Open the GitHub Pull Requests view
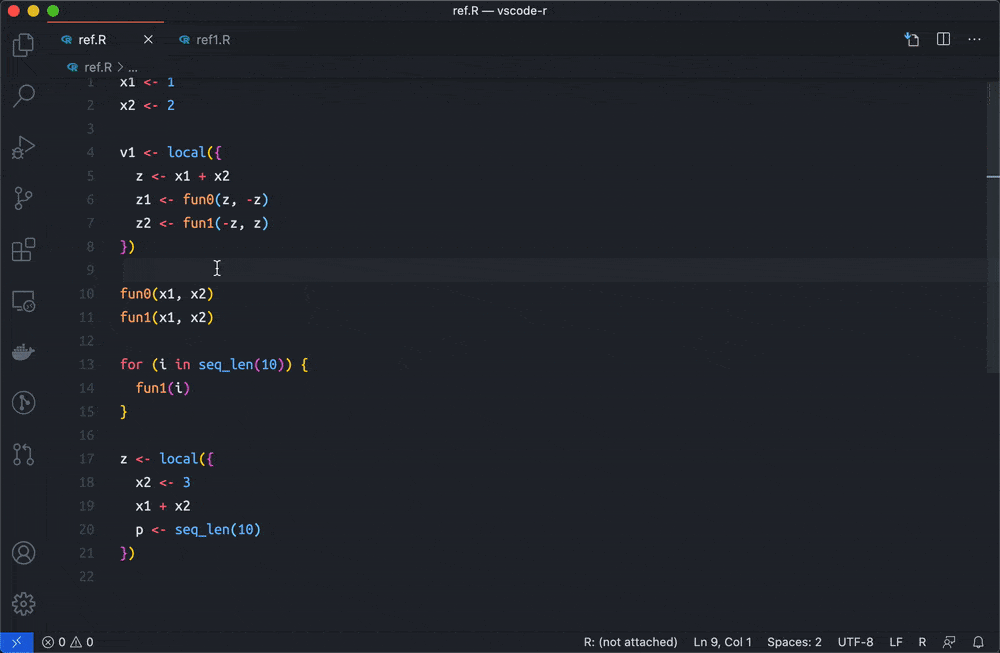 coord(24,454)
